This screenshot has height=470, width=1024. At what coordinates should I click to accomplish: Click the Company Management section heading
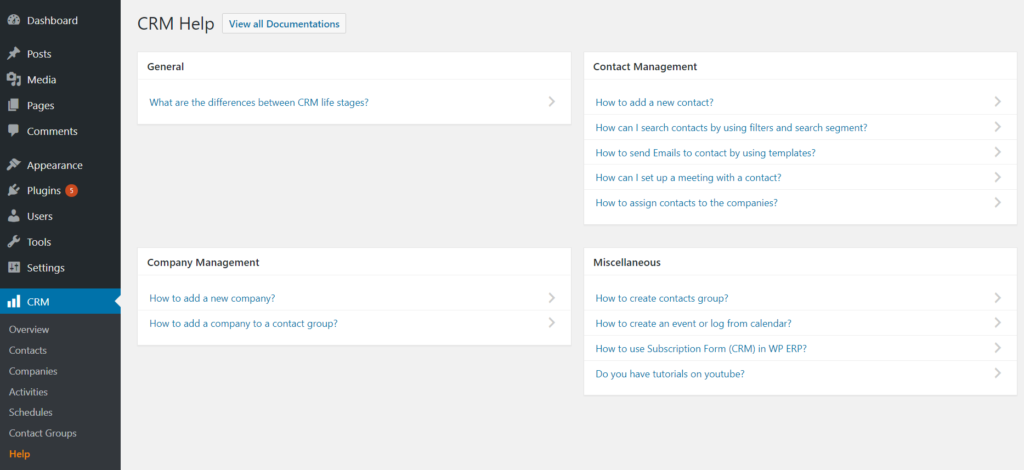point(203,262)
